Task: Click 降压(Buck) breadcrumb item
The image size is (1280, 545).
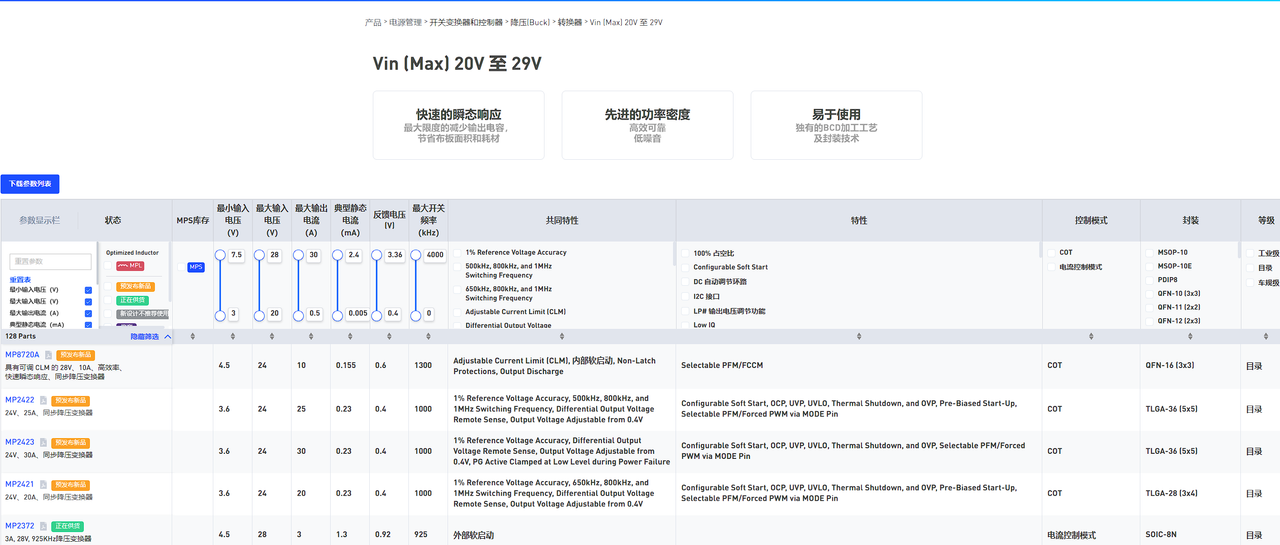Action: (530, 22)
